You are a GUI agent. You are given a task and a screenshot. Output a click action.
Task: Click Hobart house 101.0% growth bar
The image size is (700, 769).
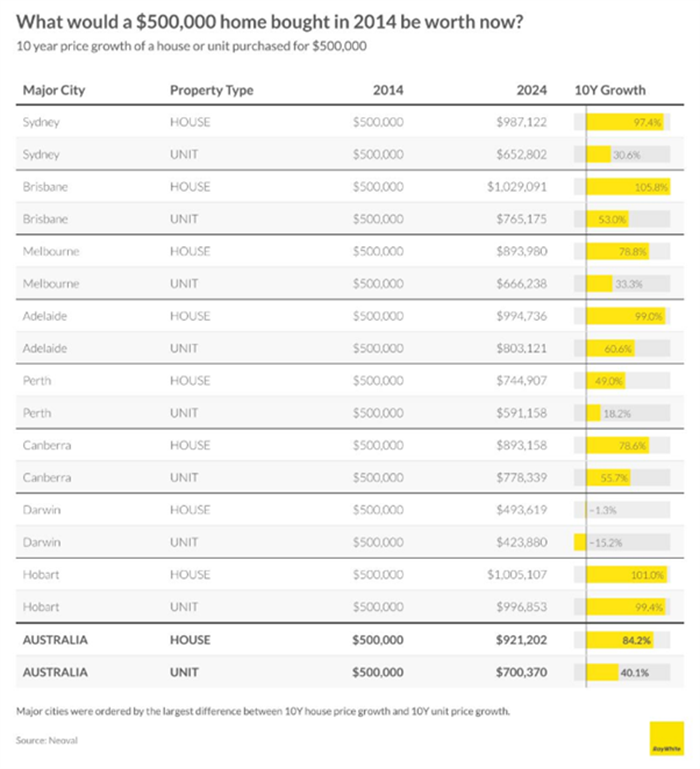tap(626, 575)
